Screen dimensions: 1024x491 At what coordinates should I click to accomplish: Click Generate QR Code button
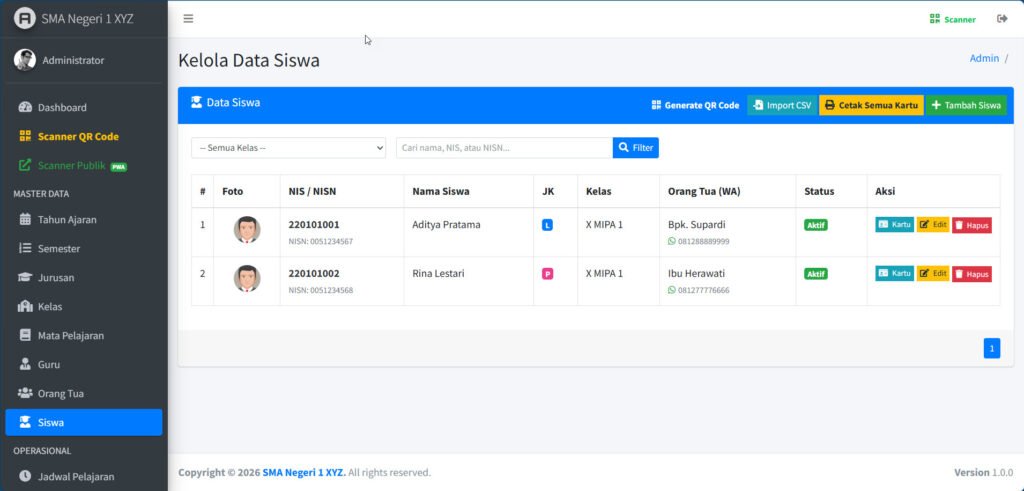pos(696,105)
